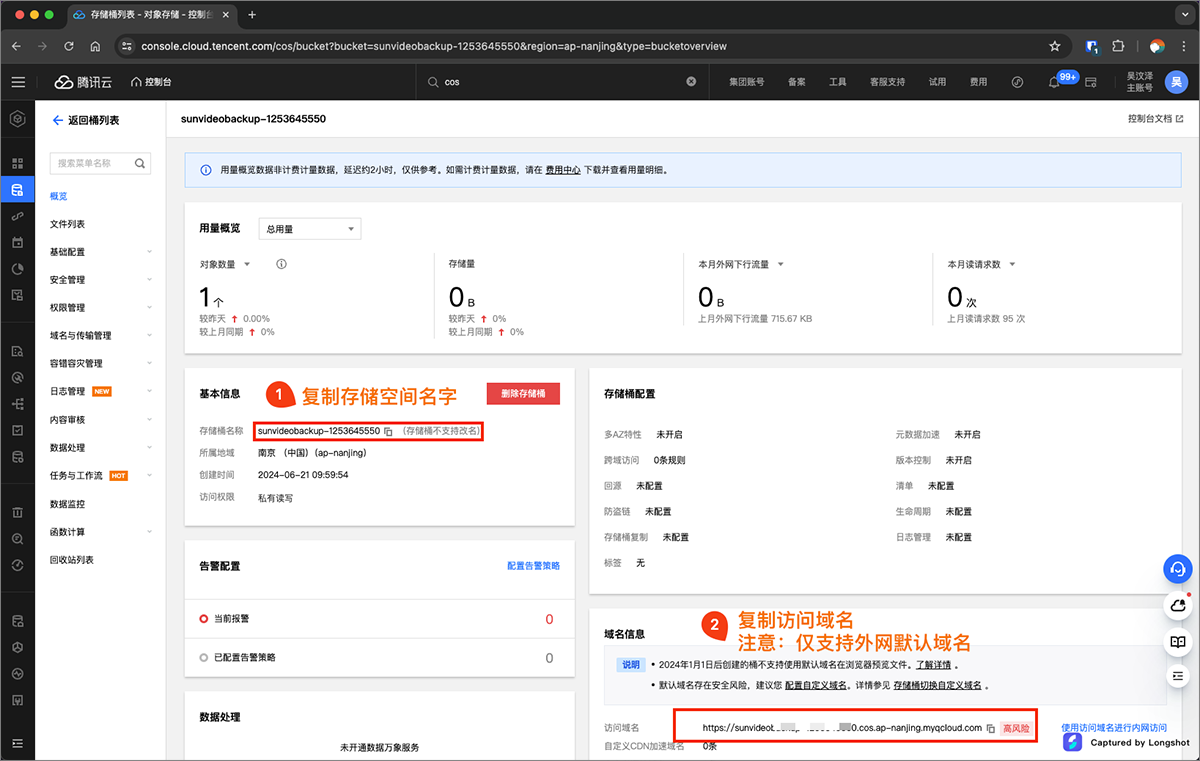The image size is (1200, 761).
Task: Select the 当前报警 radio option
Action: coord(204,620)
